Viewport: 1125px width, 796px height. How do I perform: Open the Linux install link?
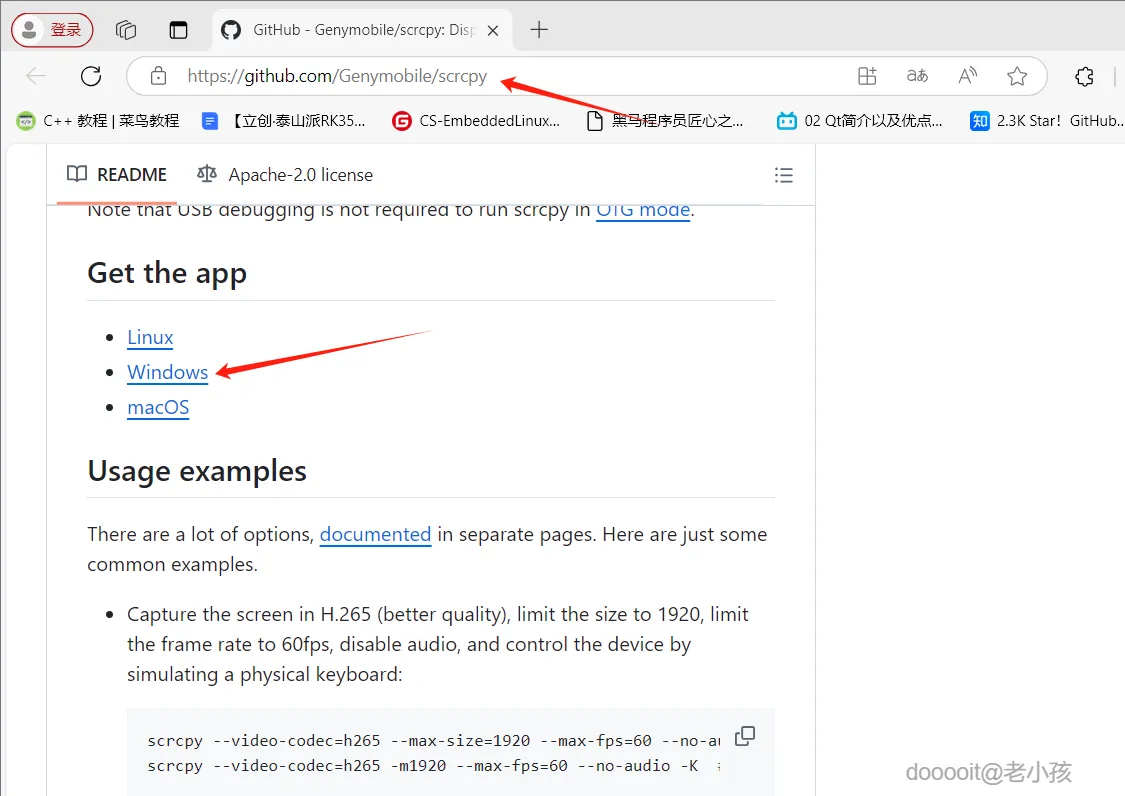coord(150,337)
